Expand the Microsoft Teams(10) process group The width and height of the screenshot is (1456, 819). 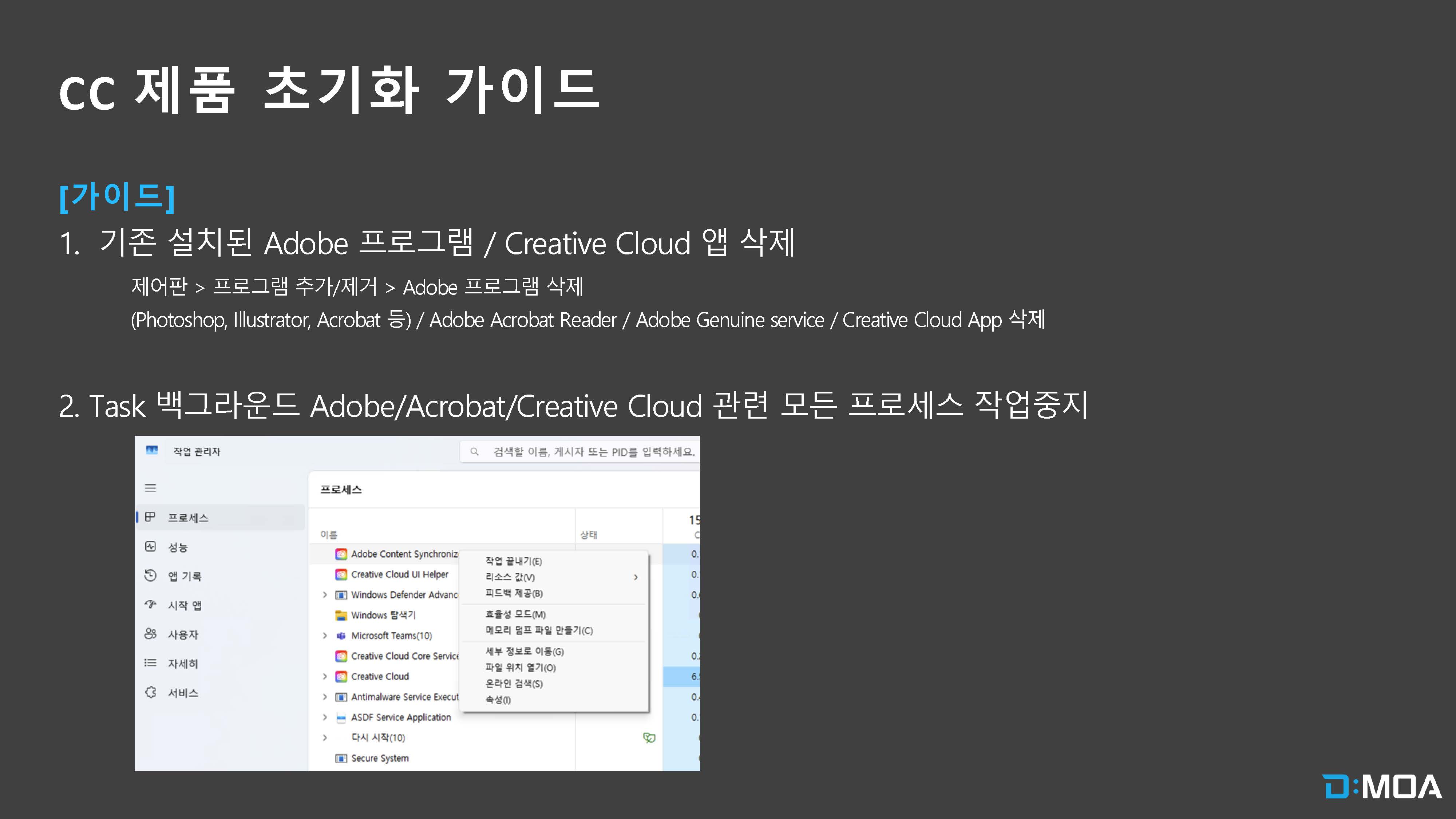[x=325, y=635]
